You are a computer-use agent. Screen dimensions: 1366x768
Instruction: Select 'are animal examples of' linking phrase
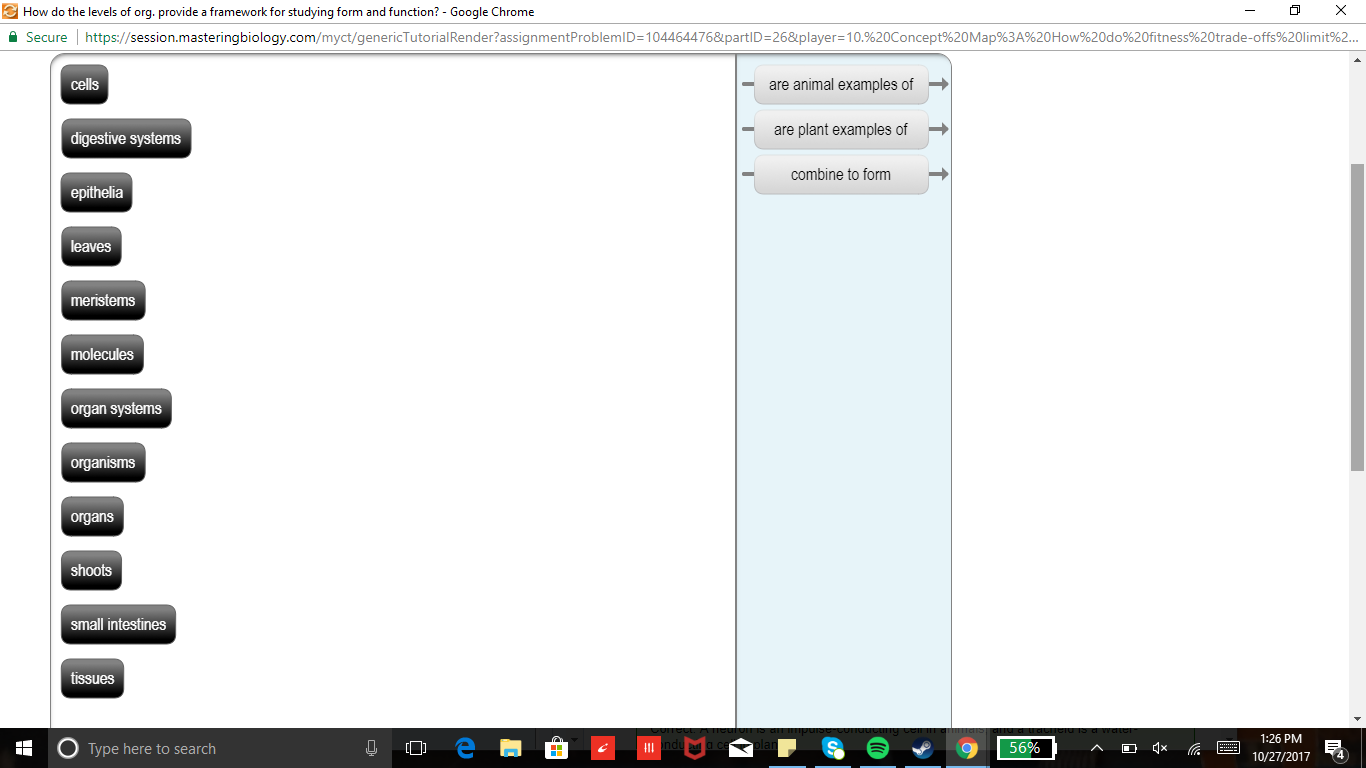(x=841, y=85)
